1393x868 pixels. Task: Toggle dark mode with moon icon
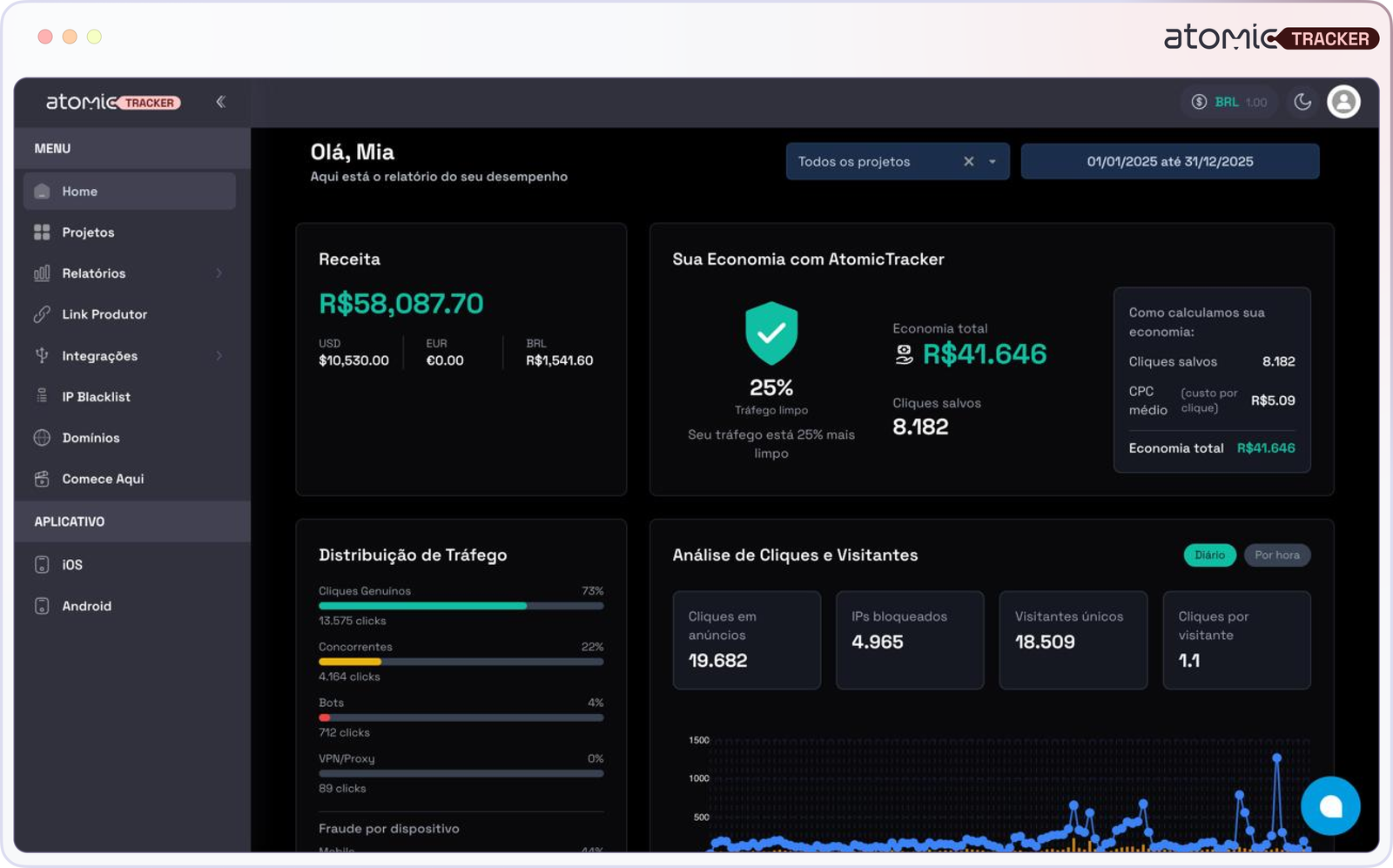[x=1302, y=102]
